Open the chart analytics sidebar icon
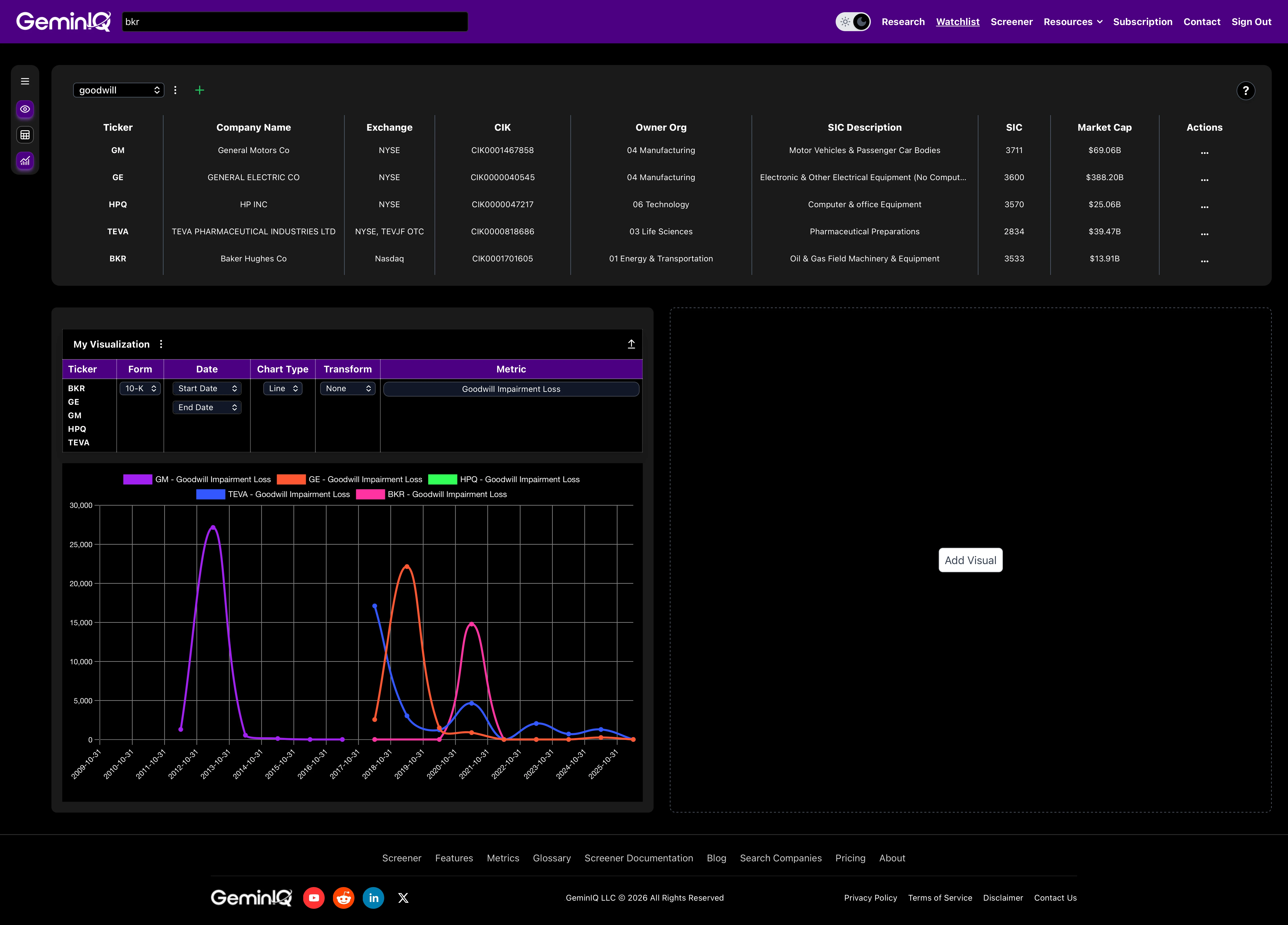 click(x=25, y=161)
